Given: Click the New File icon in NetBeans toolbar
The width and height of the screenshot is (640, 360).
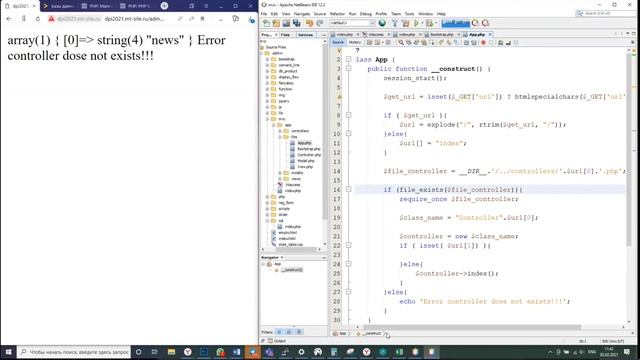Looking at the screenshot, I should coord(266,23).
